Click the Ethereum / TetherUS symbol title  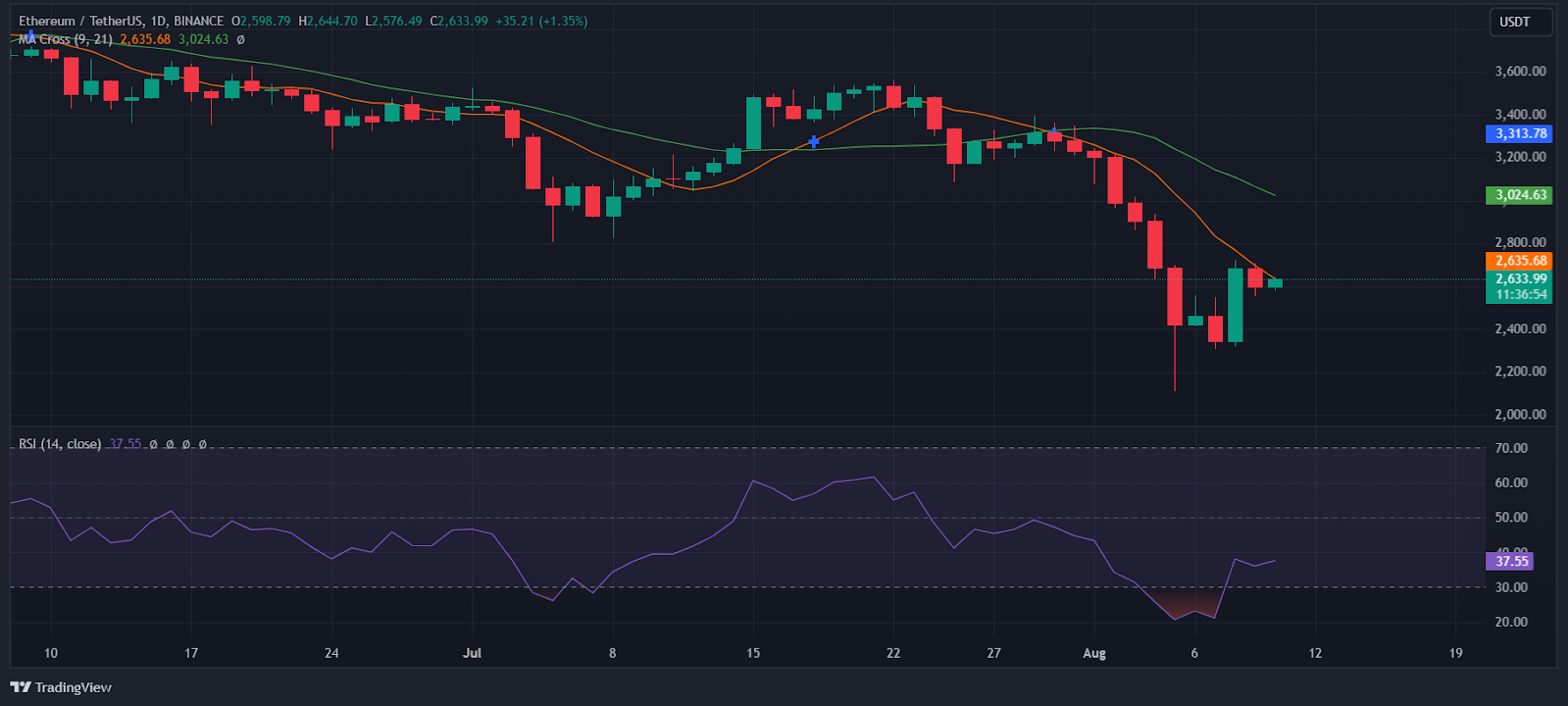click(81, 21)
